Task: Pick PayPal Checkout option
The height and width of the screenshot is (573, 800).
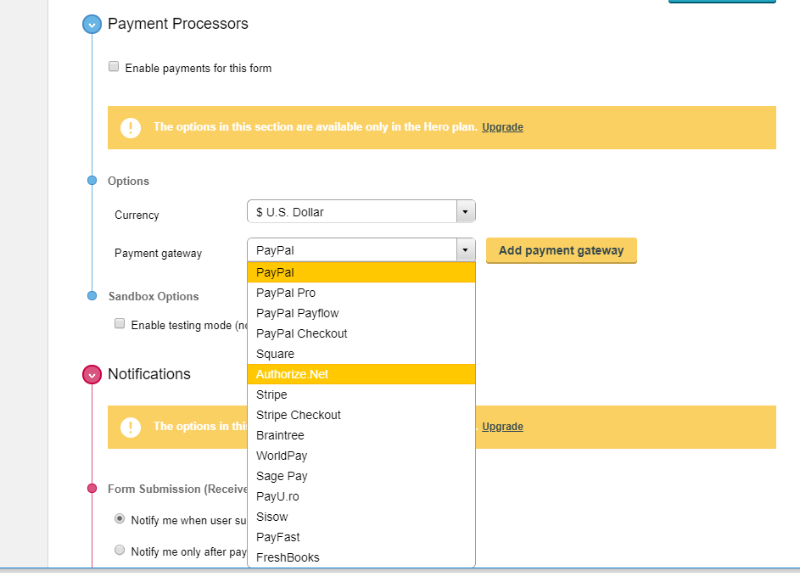Action: click(x=361, y=334)
